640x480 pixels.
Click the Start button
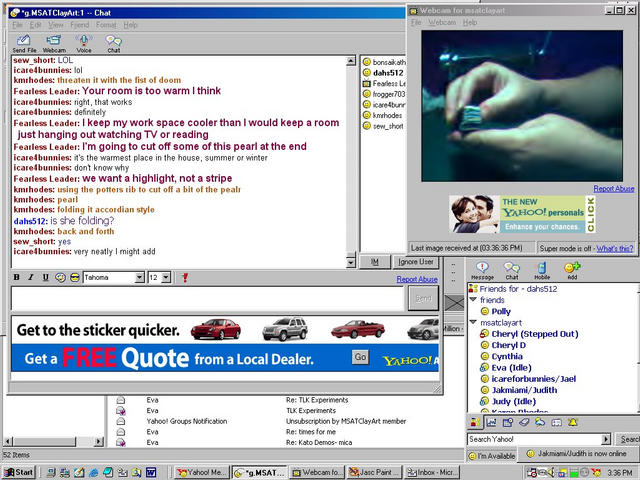19,472
